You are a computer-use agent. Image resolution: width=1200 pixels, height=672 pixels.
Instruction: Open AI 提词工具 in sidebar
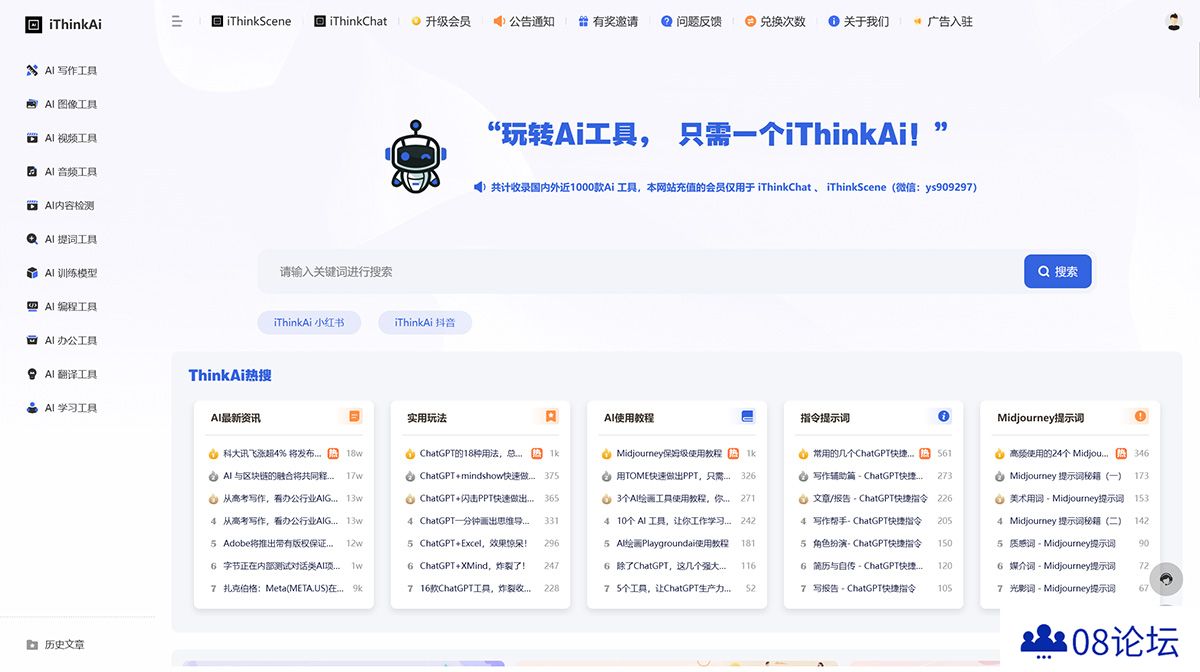(62, 239)
